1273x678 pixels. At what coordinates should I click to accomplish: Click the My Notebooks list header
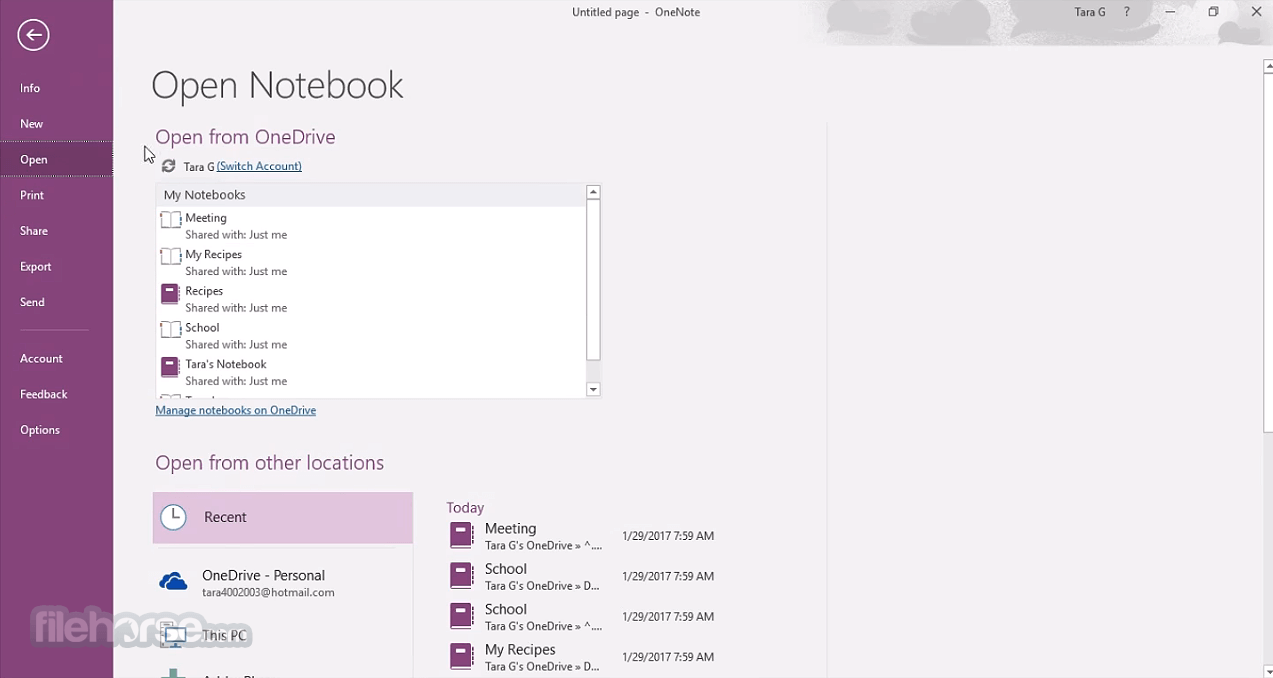(371, 195)
